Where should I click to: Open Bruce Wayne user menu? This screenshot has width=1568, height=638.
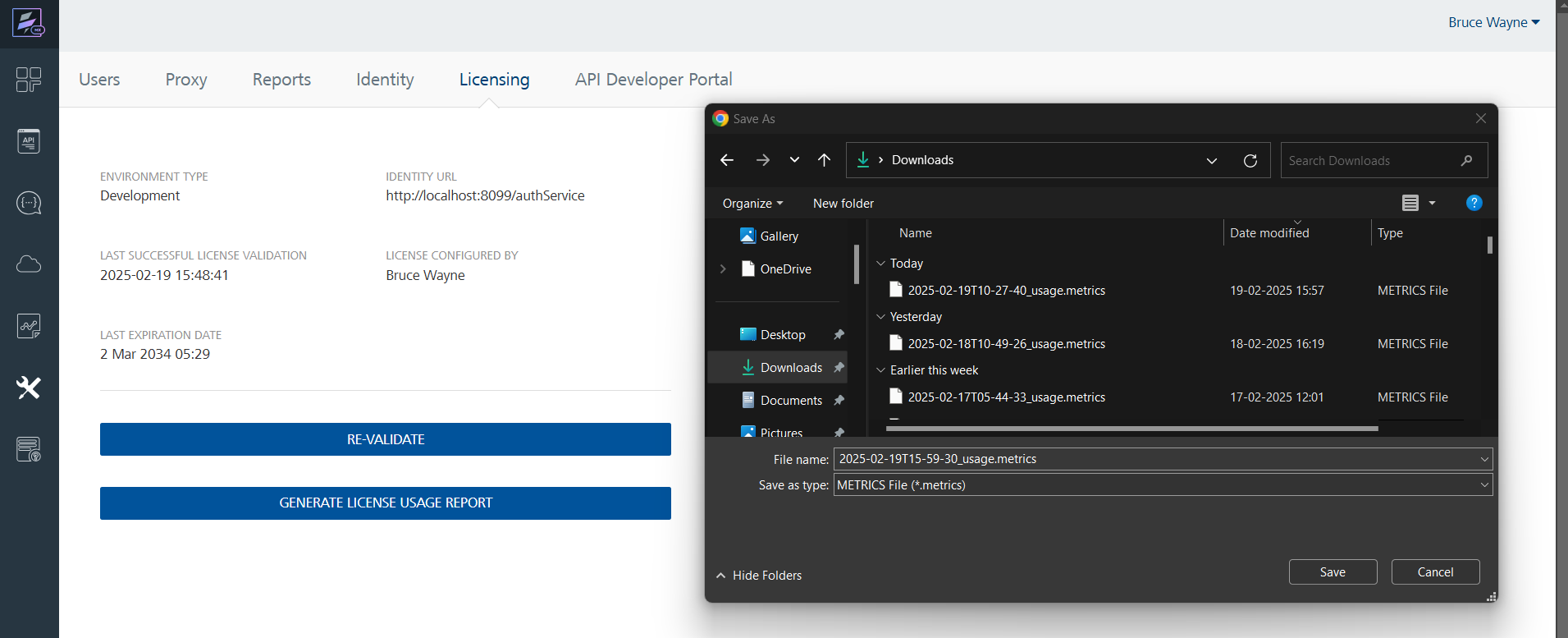click(x=1493, y=23)
